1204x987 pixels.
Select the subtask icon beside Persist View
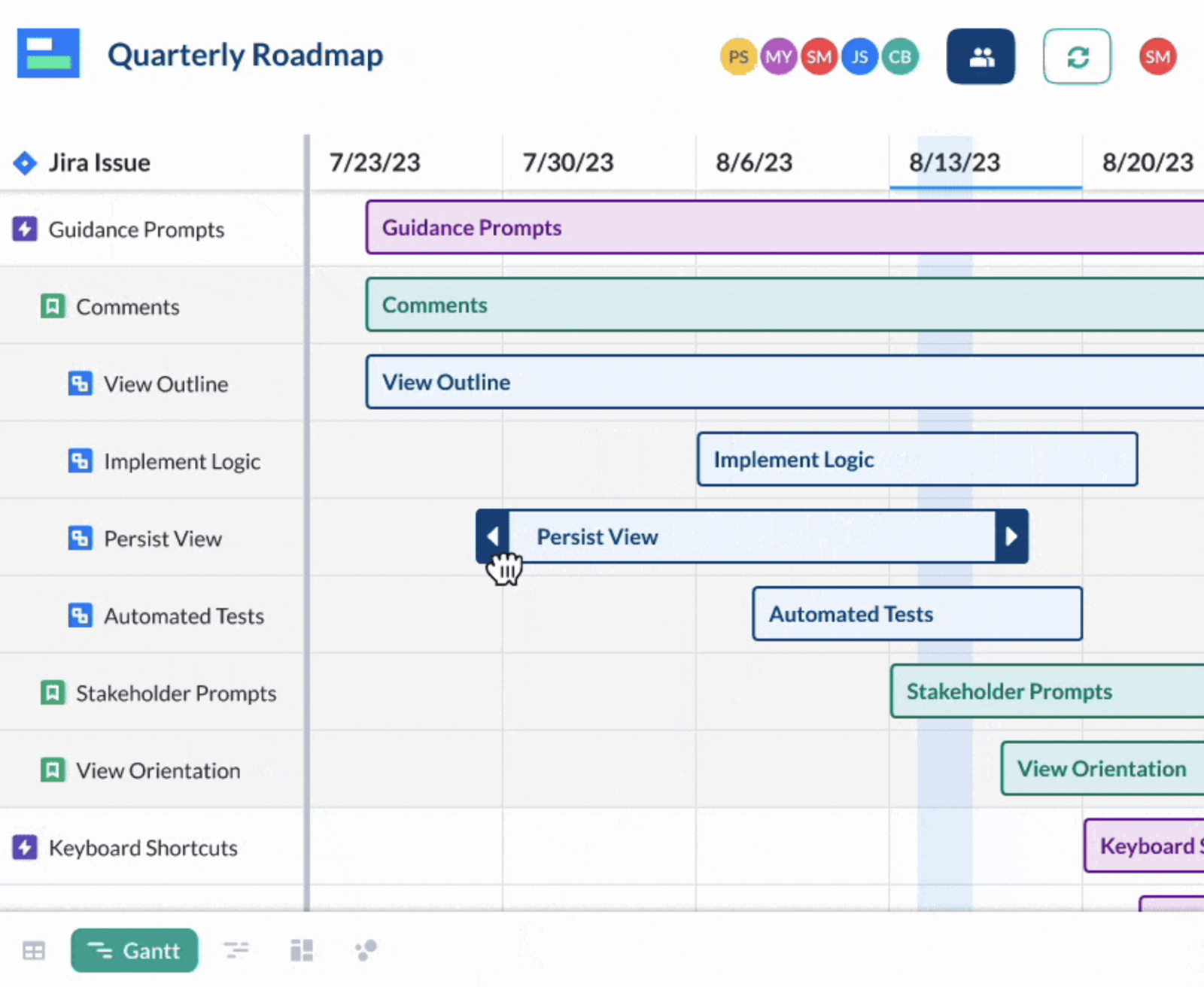[x=81, y=538]
